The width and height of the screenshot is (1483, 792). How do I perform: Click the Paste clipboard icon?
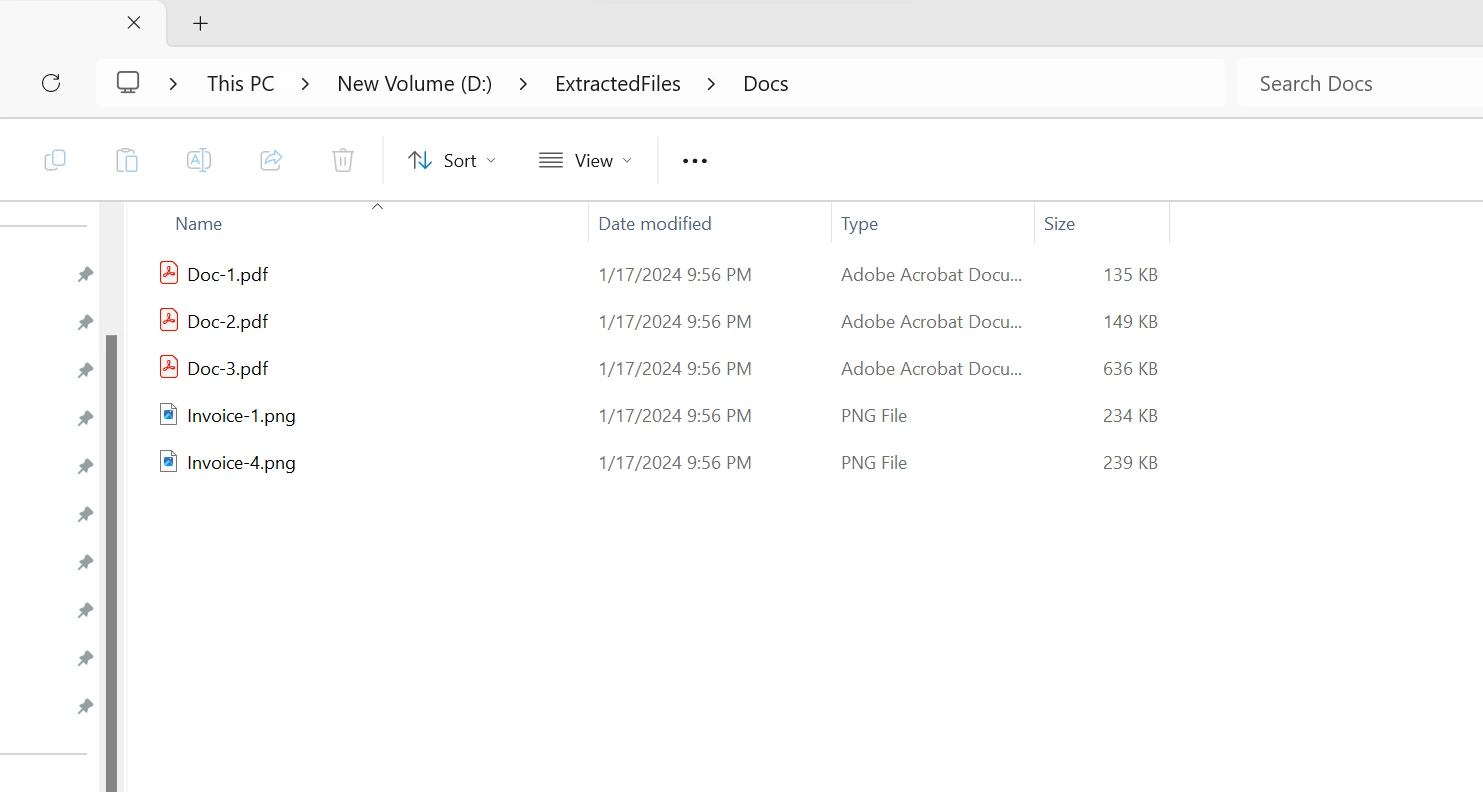coord(127,160)
